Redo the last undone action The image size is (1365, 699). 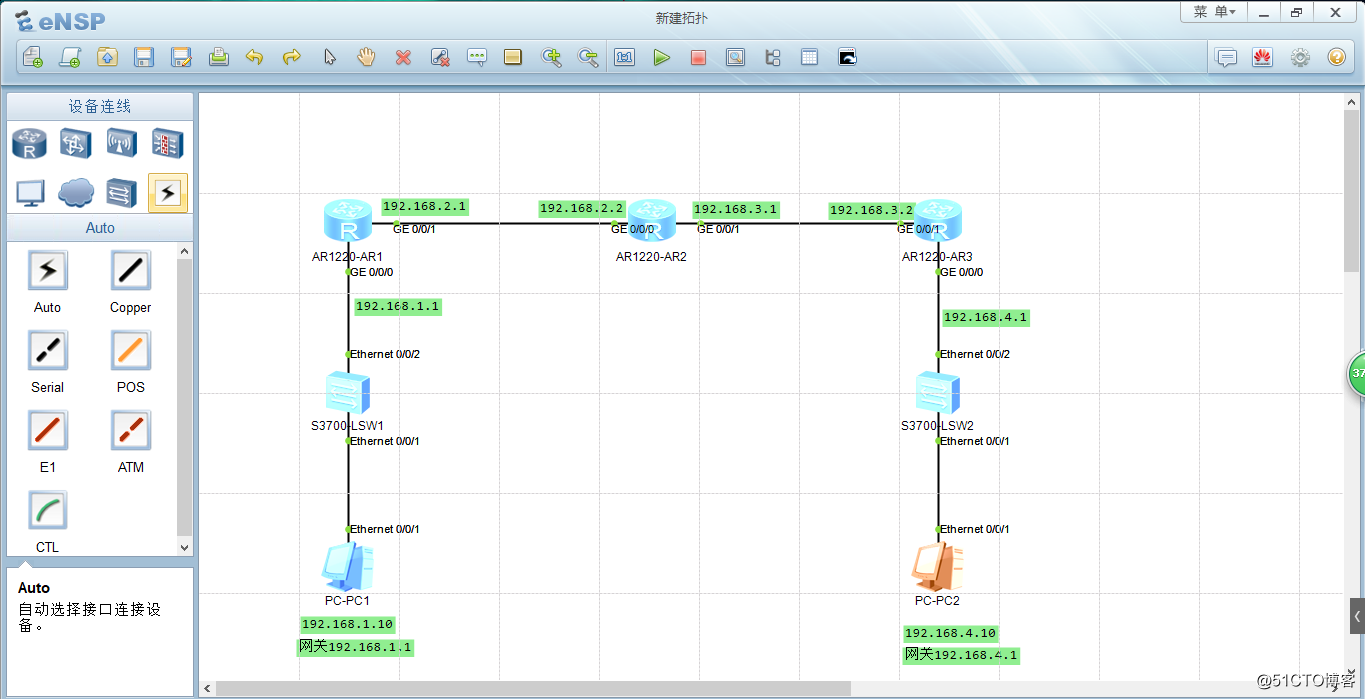(x=292, y=57)
